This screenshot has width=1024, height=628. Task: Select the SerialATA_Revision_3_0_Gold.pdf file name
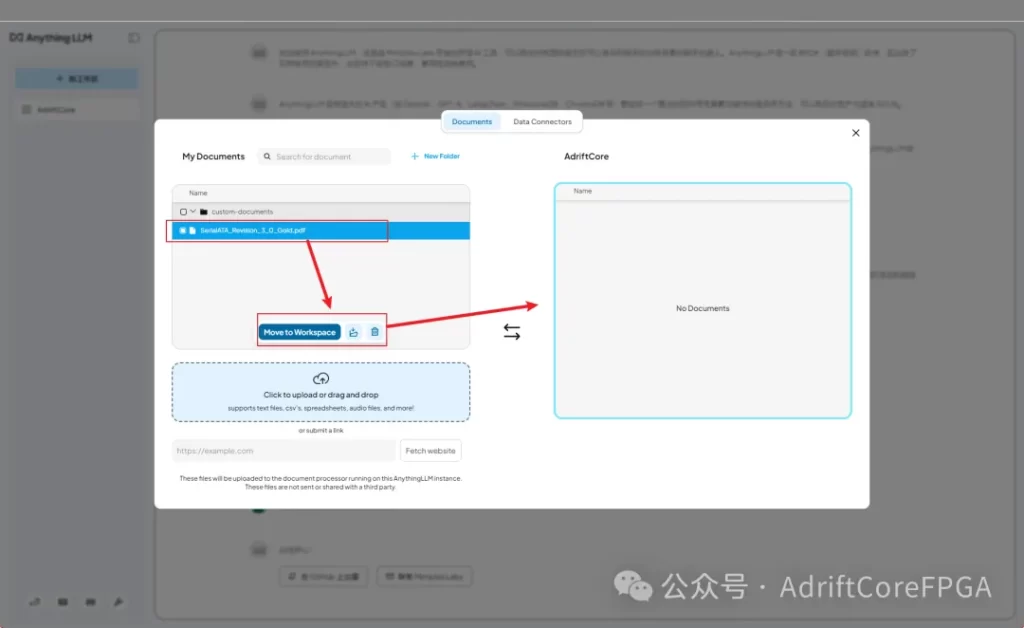(253, 230)
